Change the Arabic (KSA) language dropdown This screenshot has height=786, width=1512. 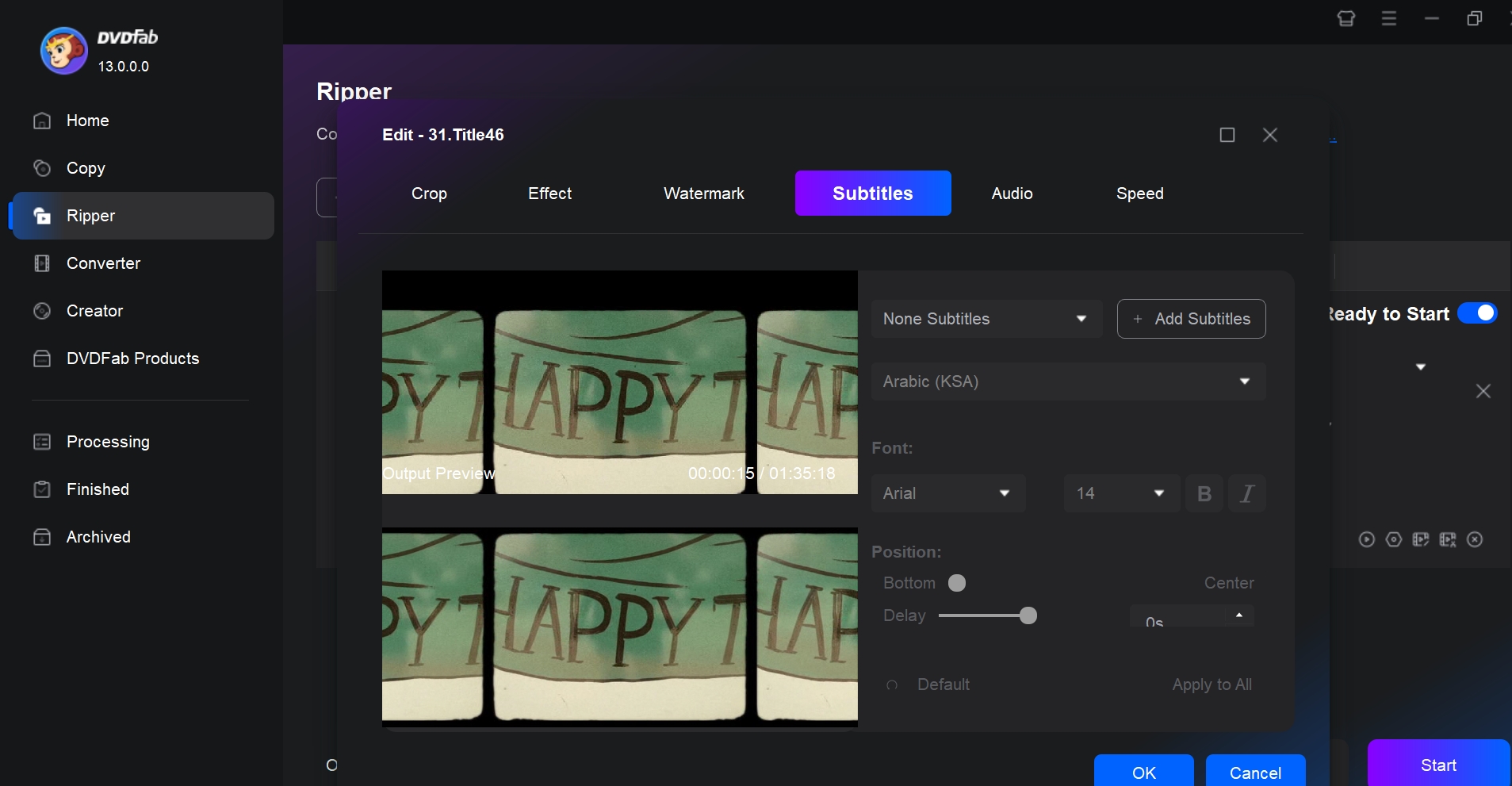(x=1066, y=381)
